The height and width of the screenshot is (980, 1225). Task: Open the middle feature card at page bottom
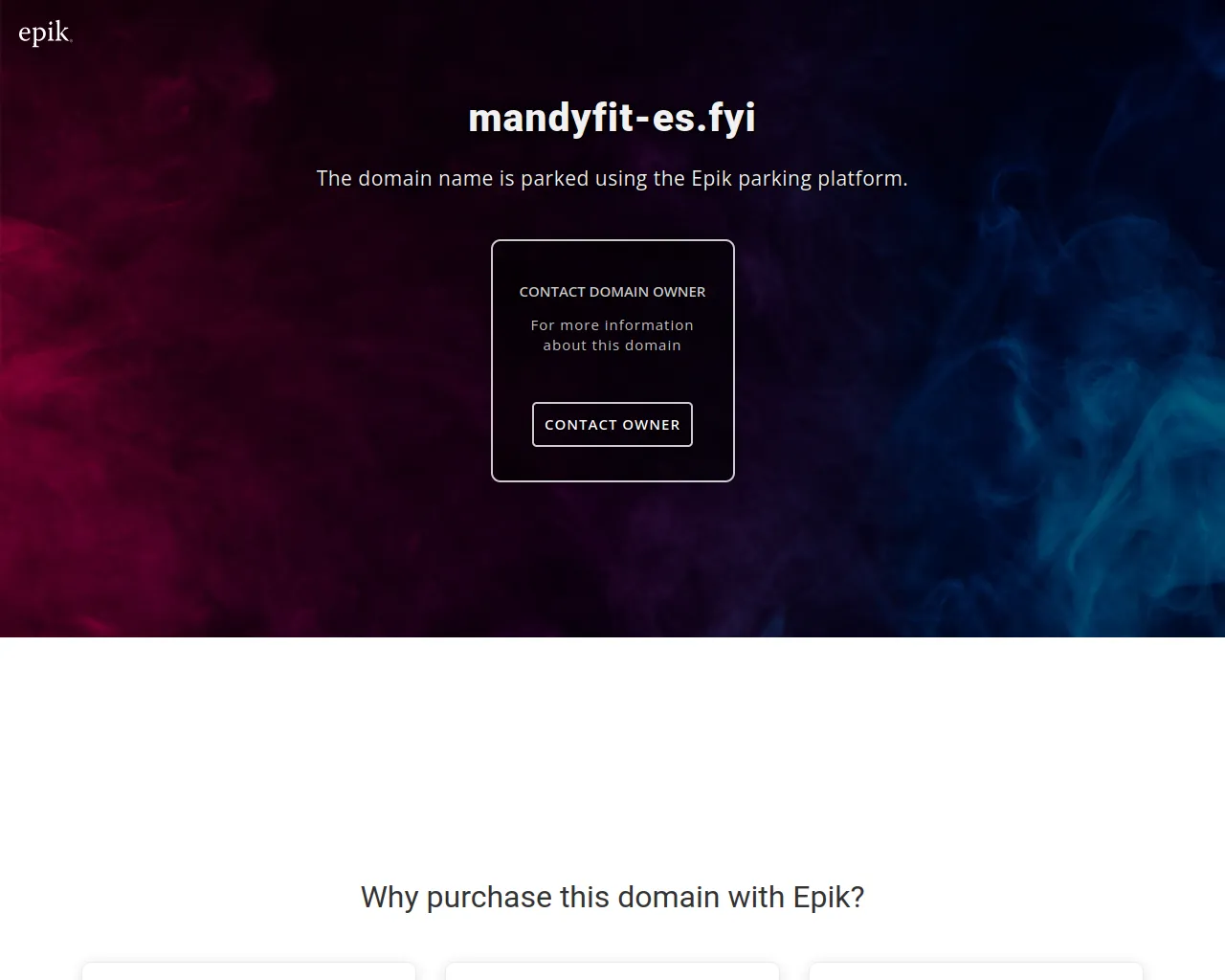612,970
